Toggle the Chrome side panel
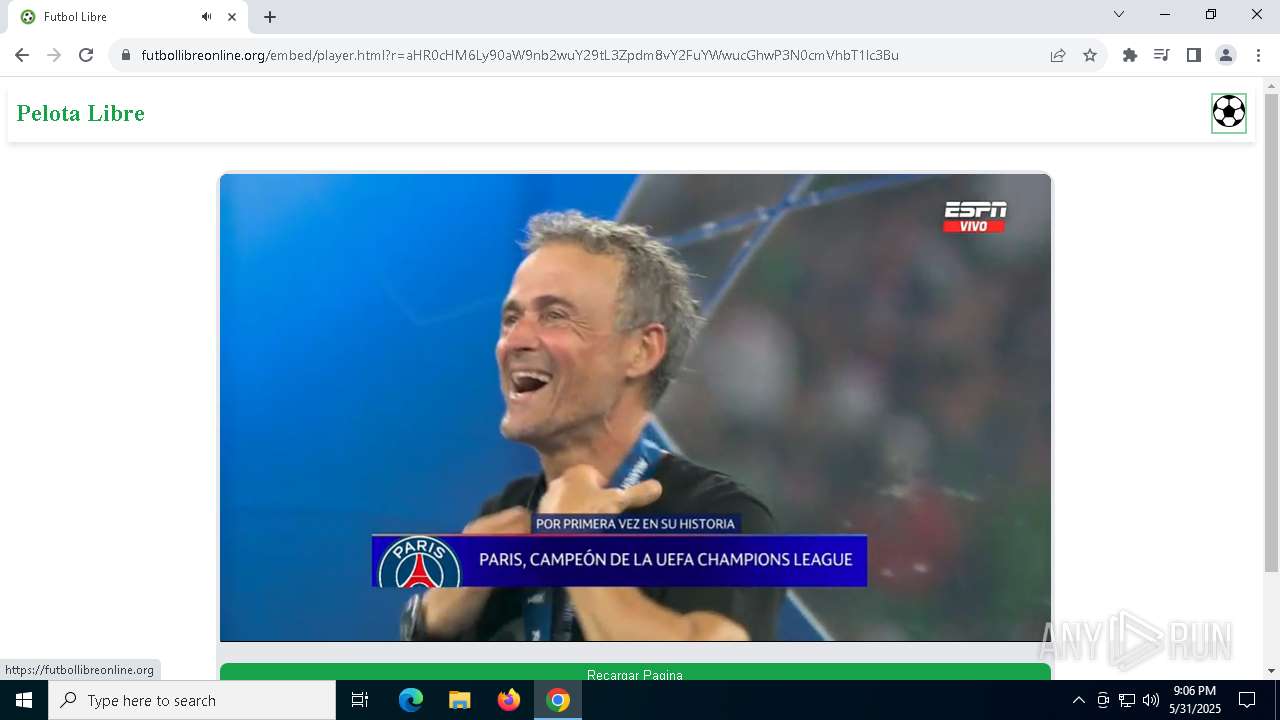 1193,56
